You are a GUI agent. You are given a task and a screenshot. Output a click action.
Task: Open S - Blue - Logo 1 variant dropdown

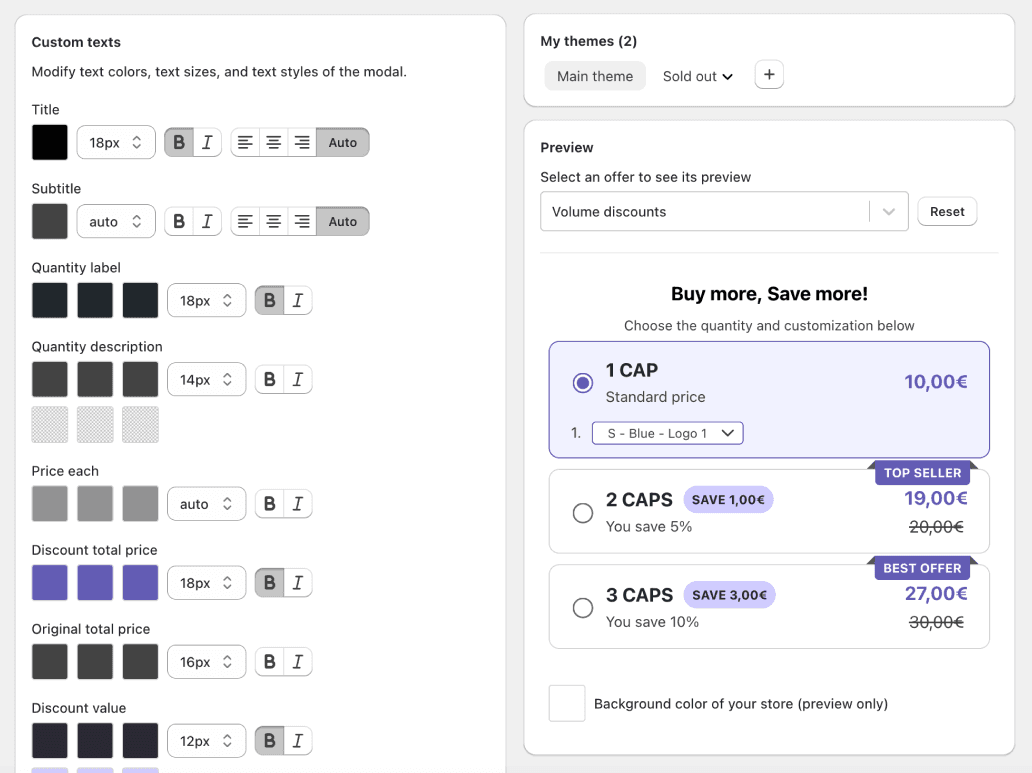pos(667,433)
